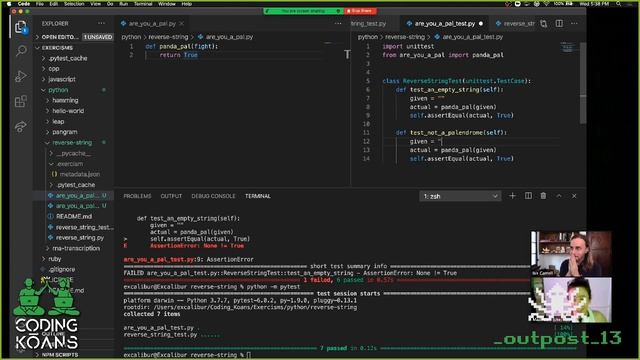Viewport: 640px width, 360px height.
Task: Open reverse_string.py in explorer
Action: (80, 238)
